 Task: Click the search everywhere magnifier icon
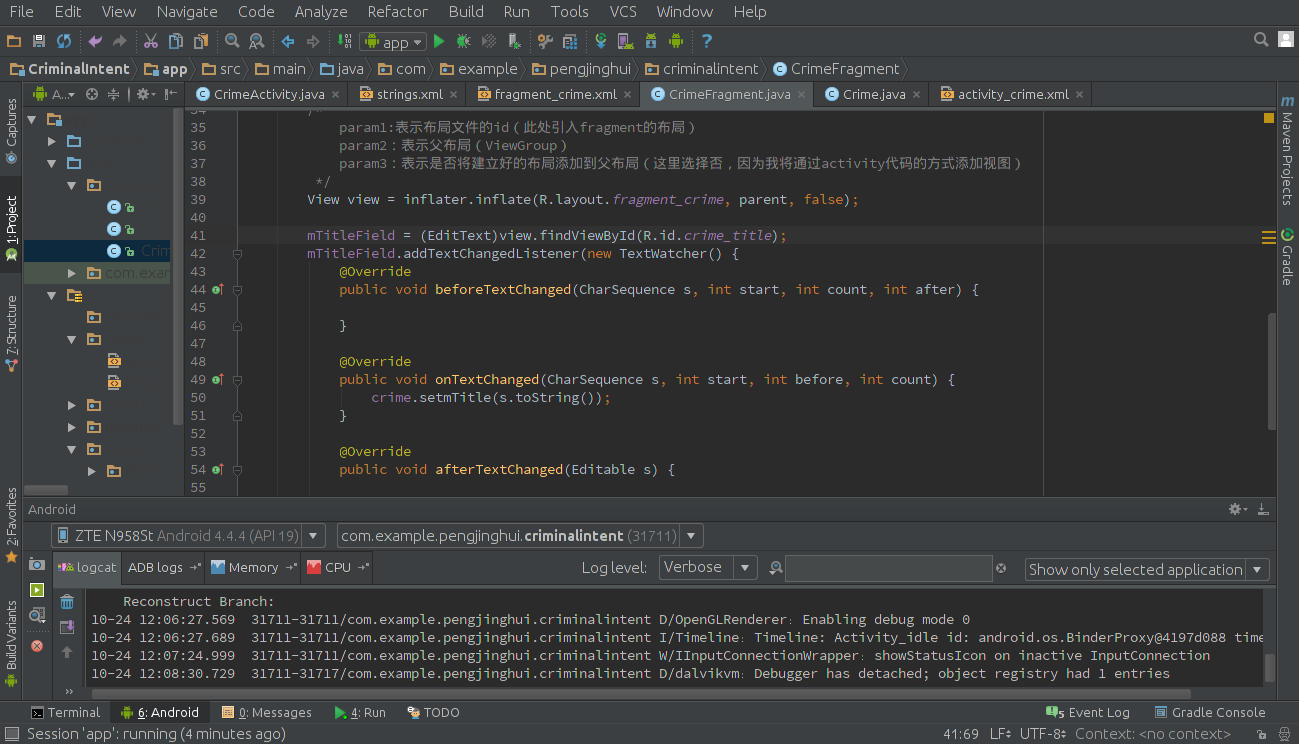tap(1261, 40)
